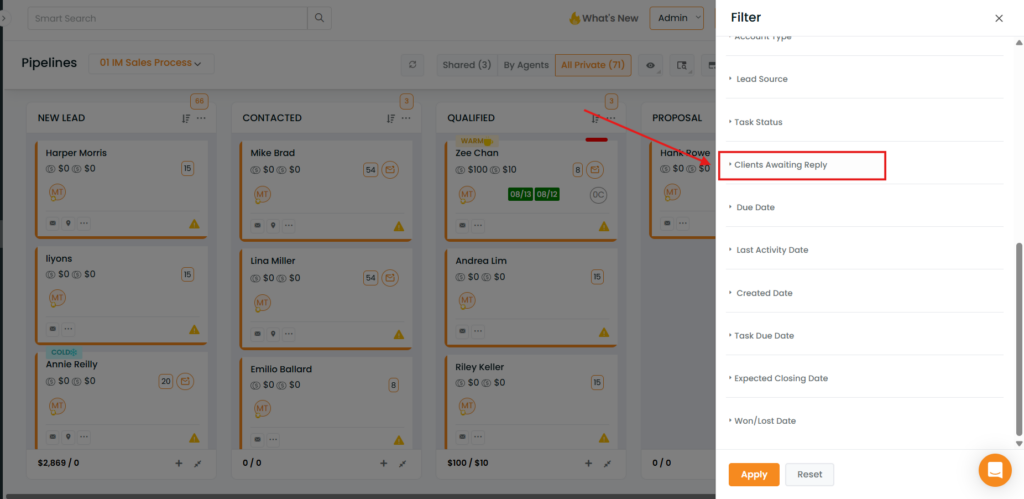Click the email icon on Annie Reilly card
This screenshot has width=1024, height=499.
[x=185, y=381]
